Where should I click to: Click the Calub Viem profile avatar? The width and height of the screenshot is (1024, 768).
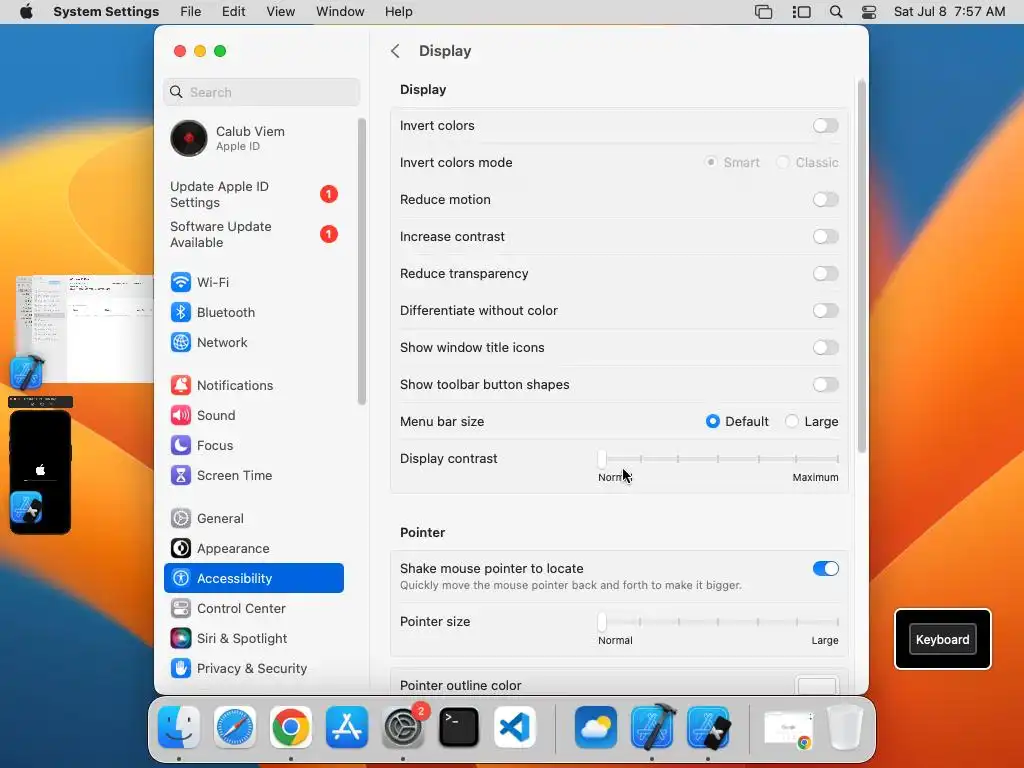pyautogui.click(x=189, y=138)
